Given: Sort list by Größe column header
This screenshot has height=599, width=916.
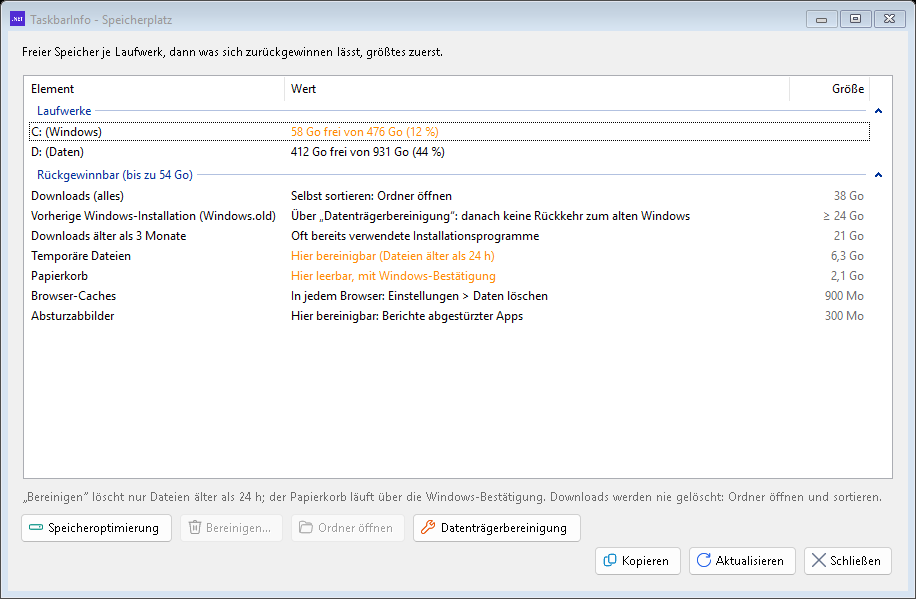Looking at the screenshot, I should tap(830, 89).
